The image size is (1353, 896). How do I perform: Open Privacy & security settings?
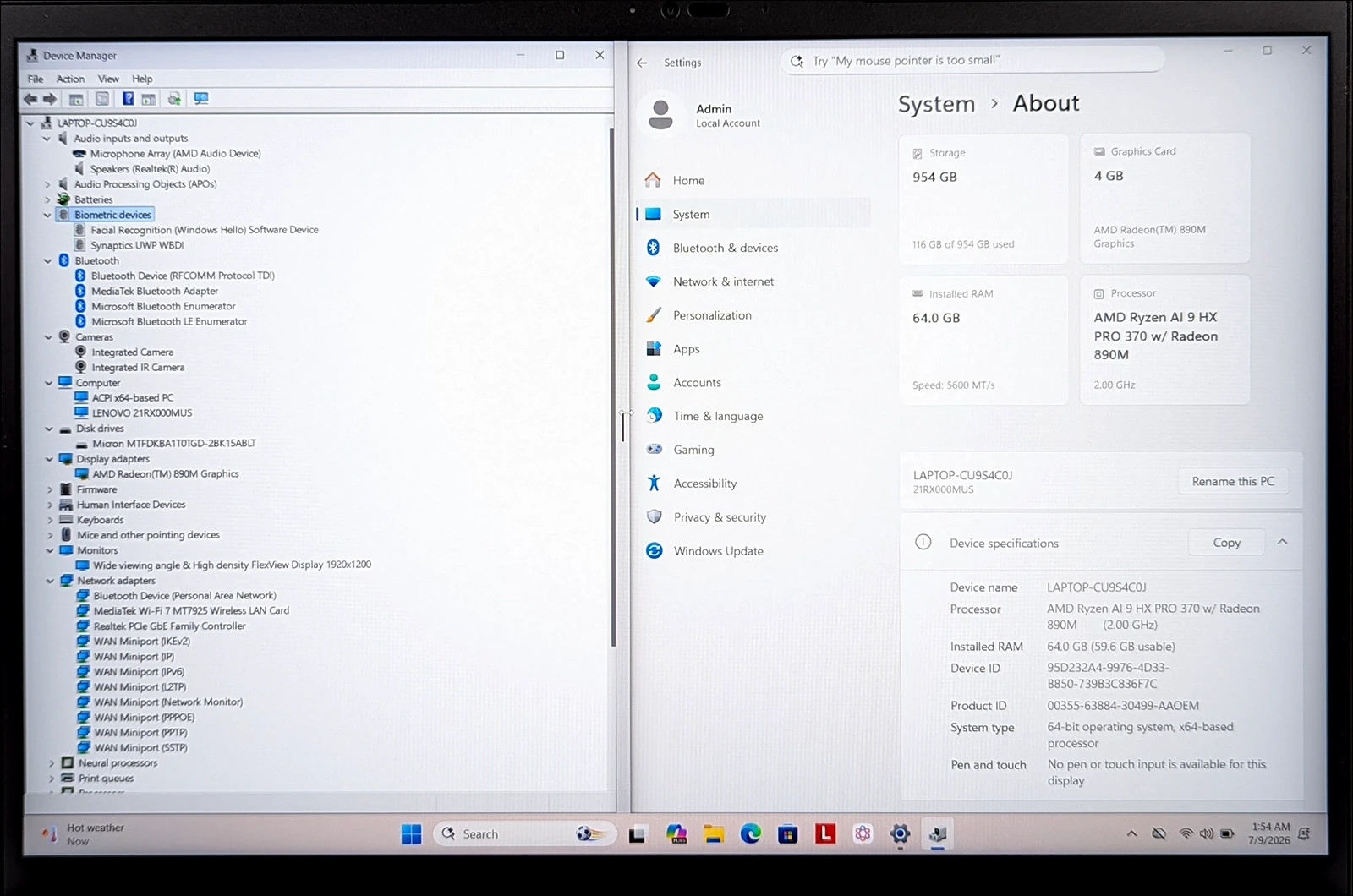pos(753,517)
